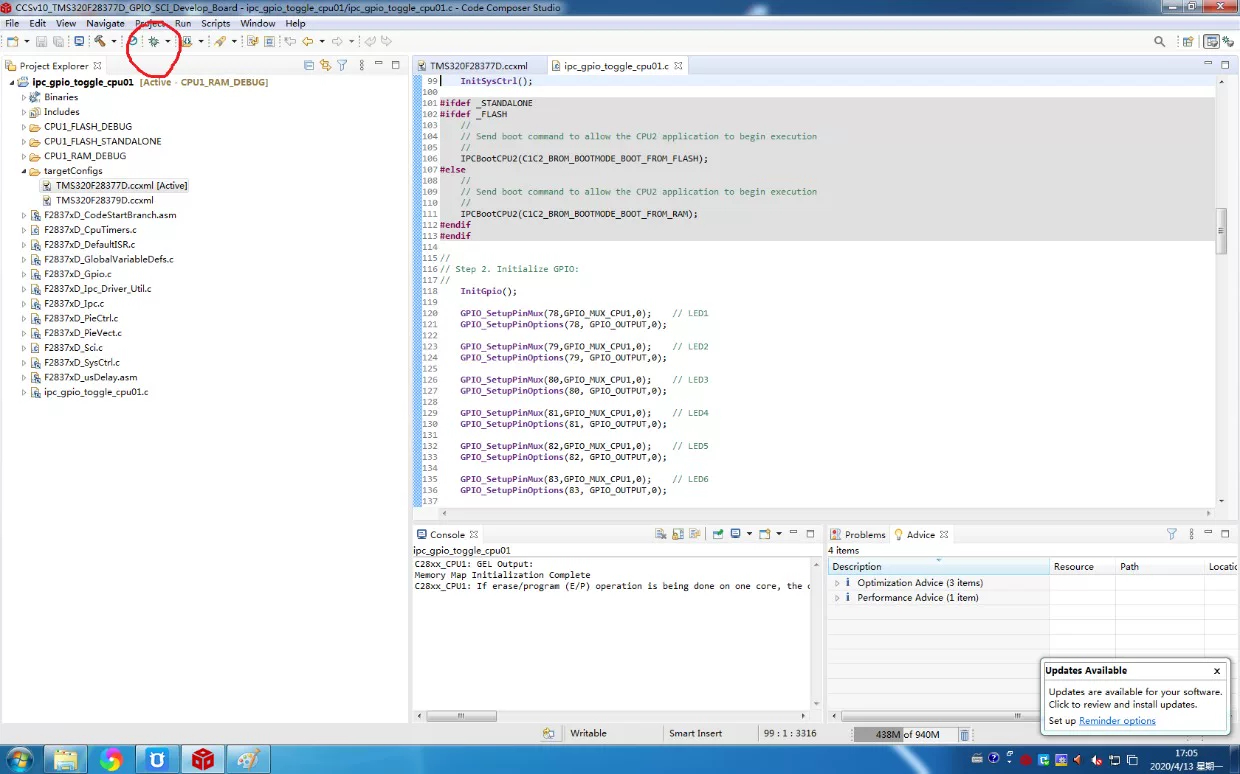
Task: Open the Navigate menu
Action: point(105,23)
